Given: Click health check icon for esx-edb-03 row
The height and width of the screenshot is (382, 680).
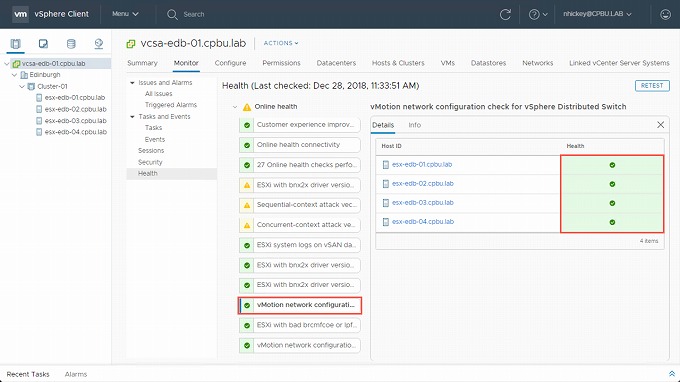Looking at the screenshot, I should (x=612, y=203).
